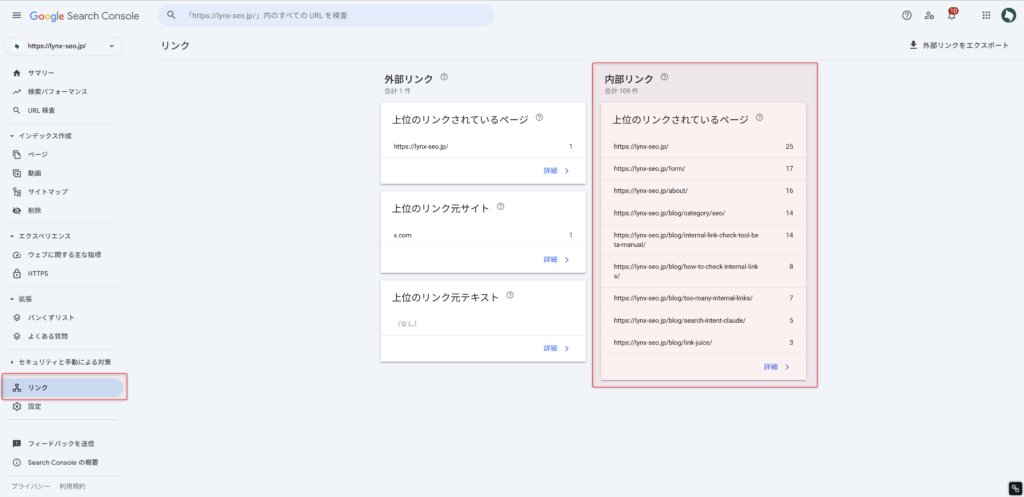This screenshot has width=1024, height=497.
Task: Click help icon next to 外部リンク
Action: click(x=444, y=77)
